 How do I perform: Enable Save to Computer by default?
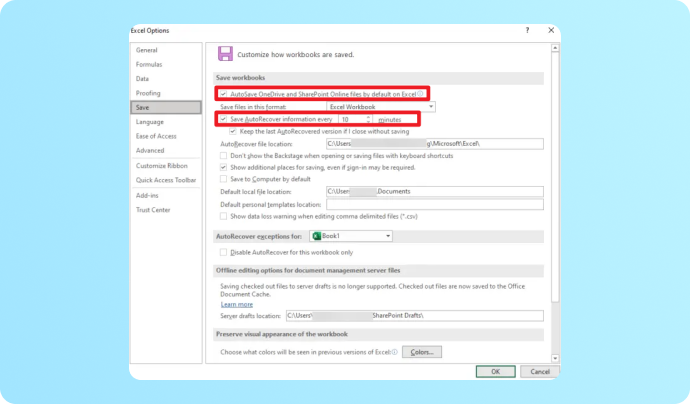point(224,179)
